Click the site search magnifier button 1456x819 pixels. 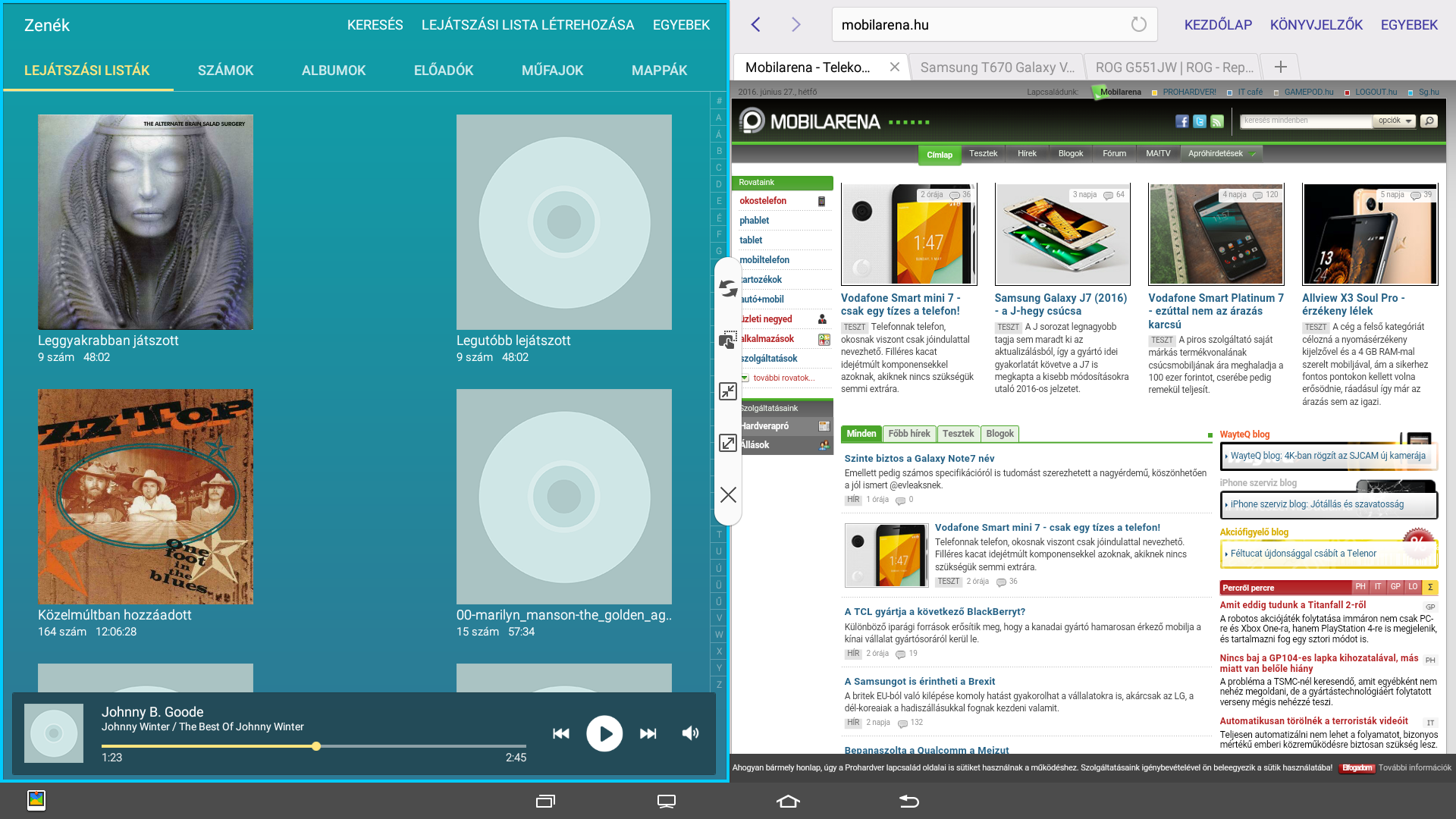coord(1429,121)
